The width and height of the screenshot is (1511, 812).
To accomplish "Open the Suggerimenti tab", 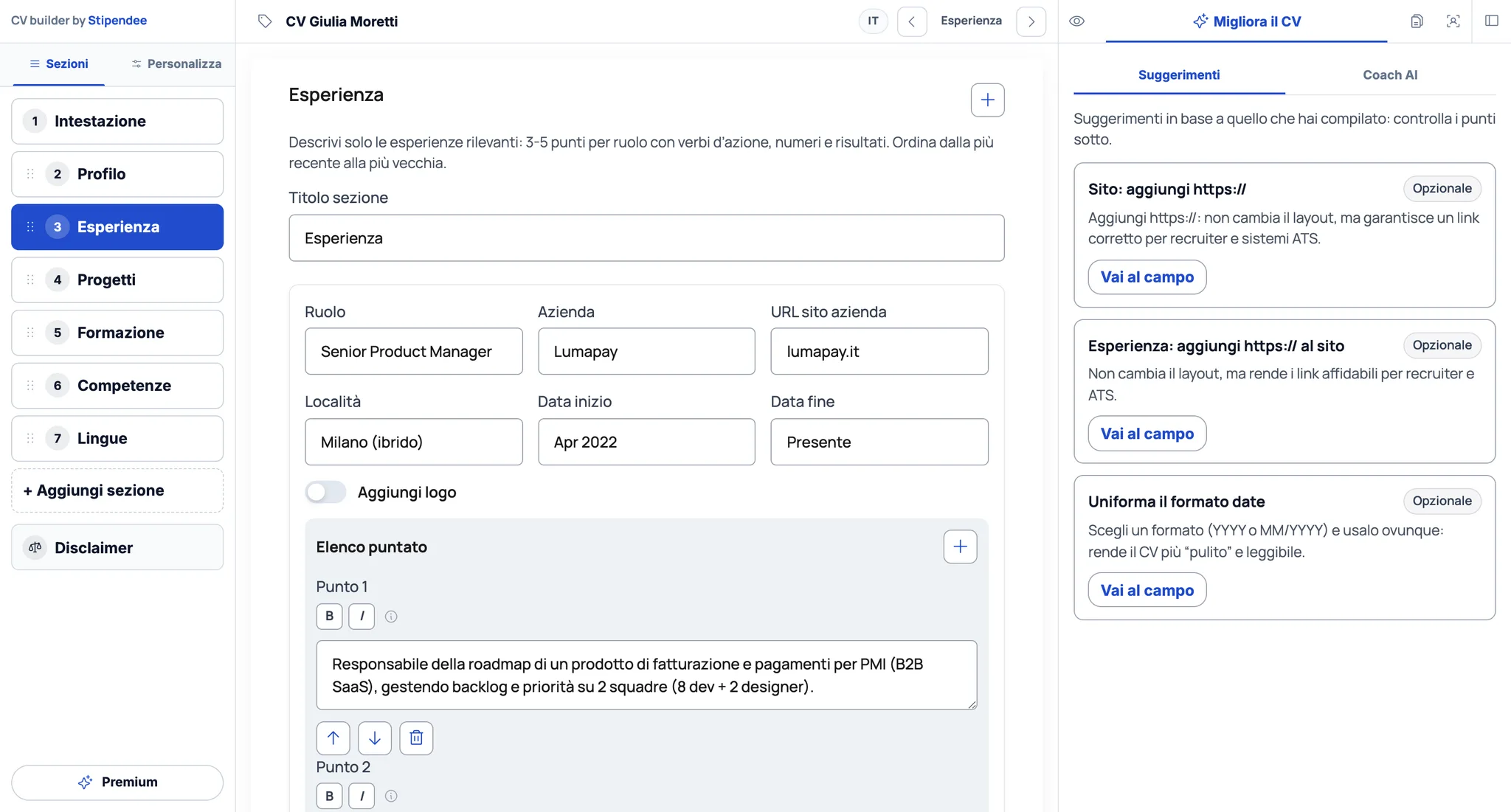I will click(1179, 75).
